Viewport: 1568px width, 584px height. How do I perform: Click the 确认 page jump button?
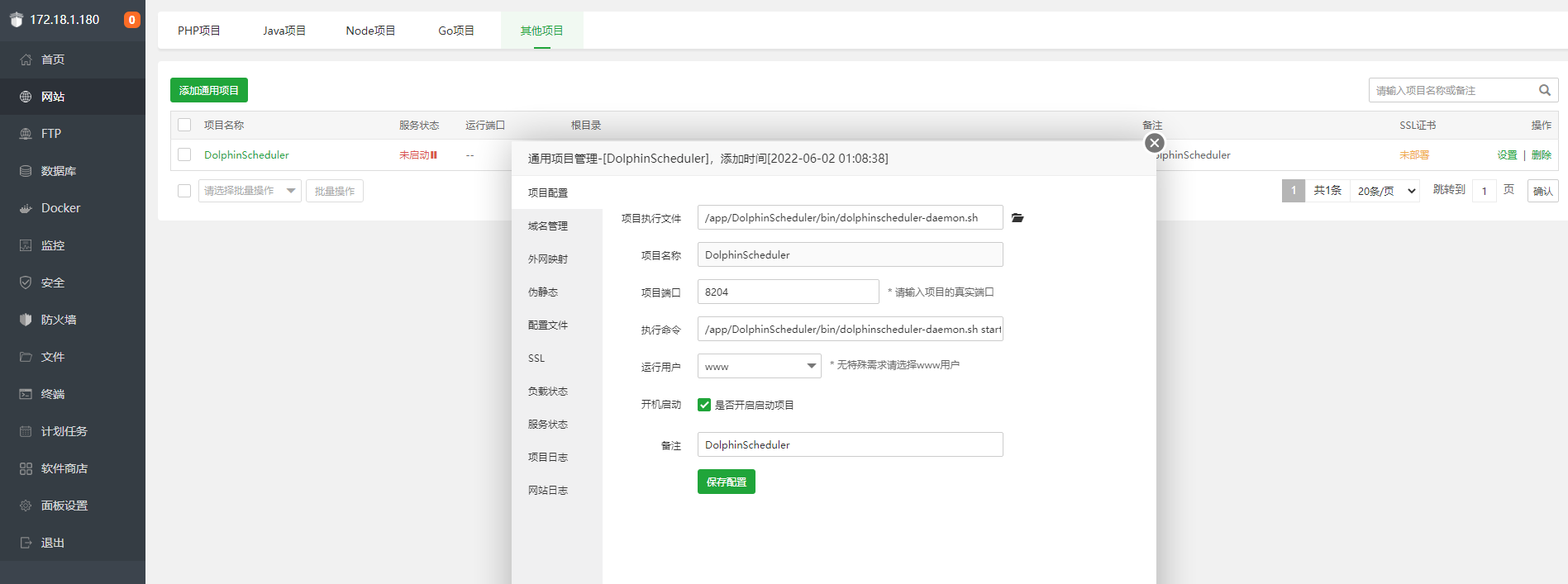click(1543, 191)
